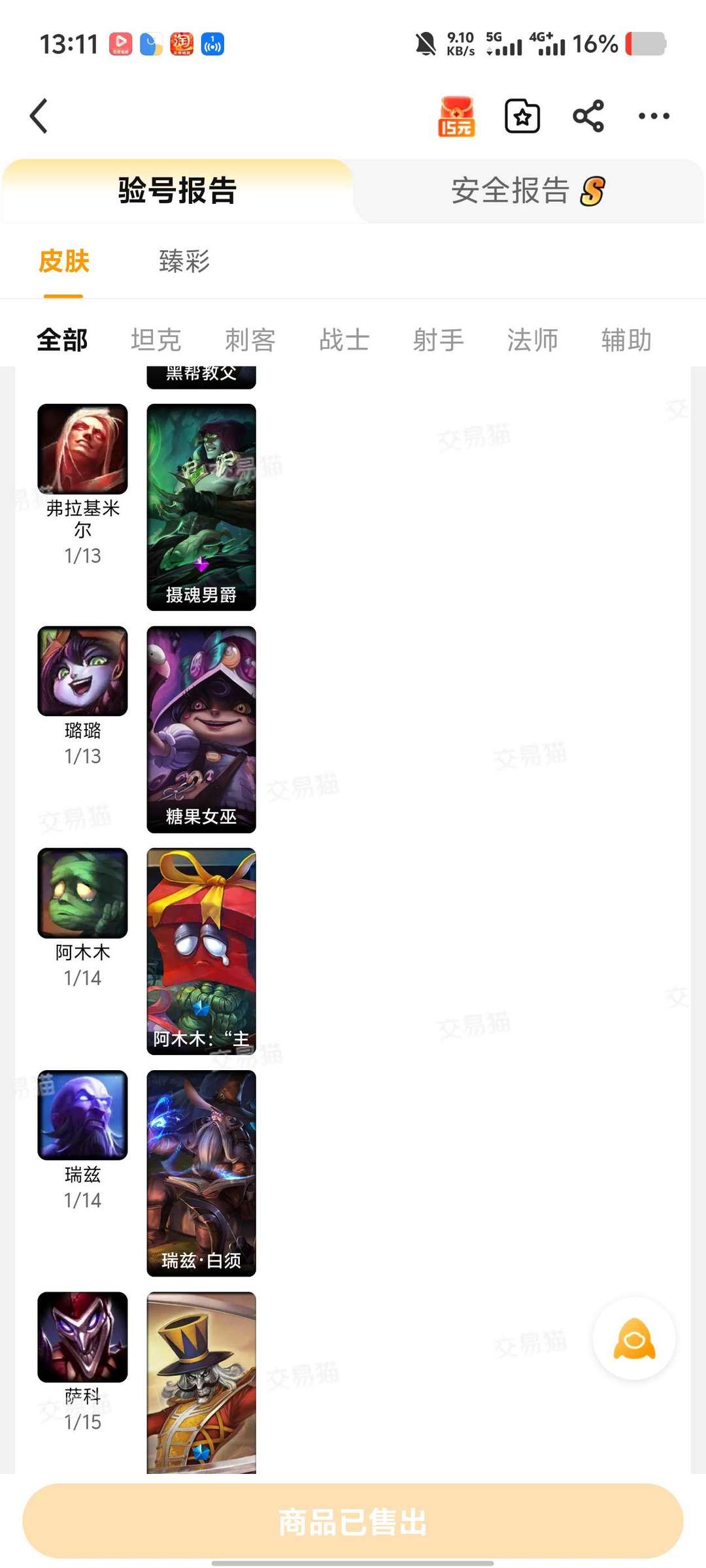
Task: Filter by 法师 category
Action: [532, 340]
